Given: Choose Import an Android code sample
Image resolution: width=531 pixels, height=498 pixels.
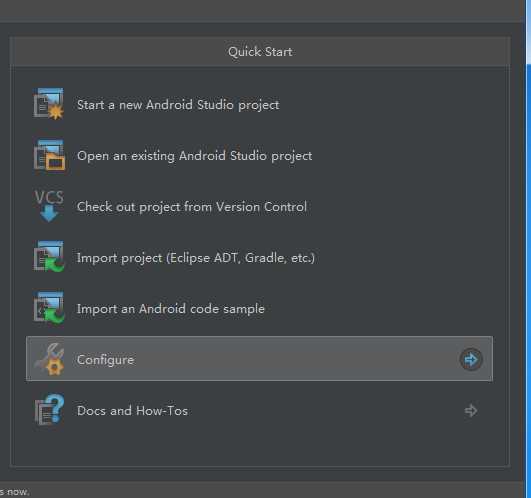Looking at the screenshot, I should [x=171, y=309].
